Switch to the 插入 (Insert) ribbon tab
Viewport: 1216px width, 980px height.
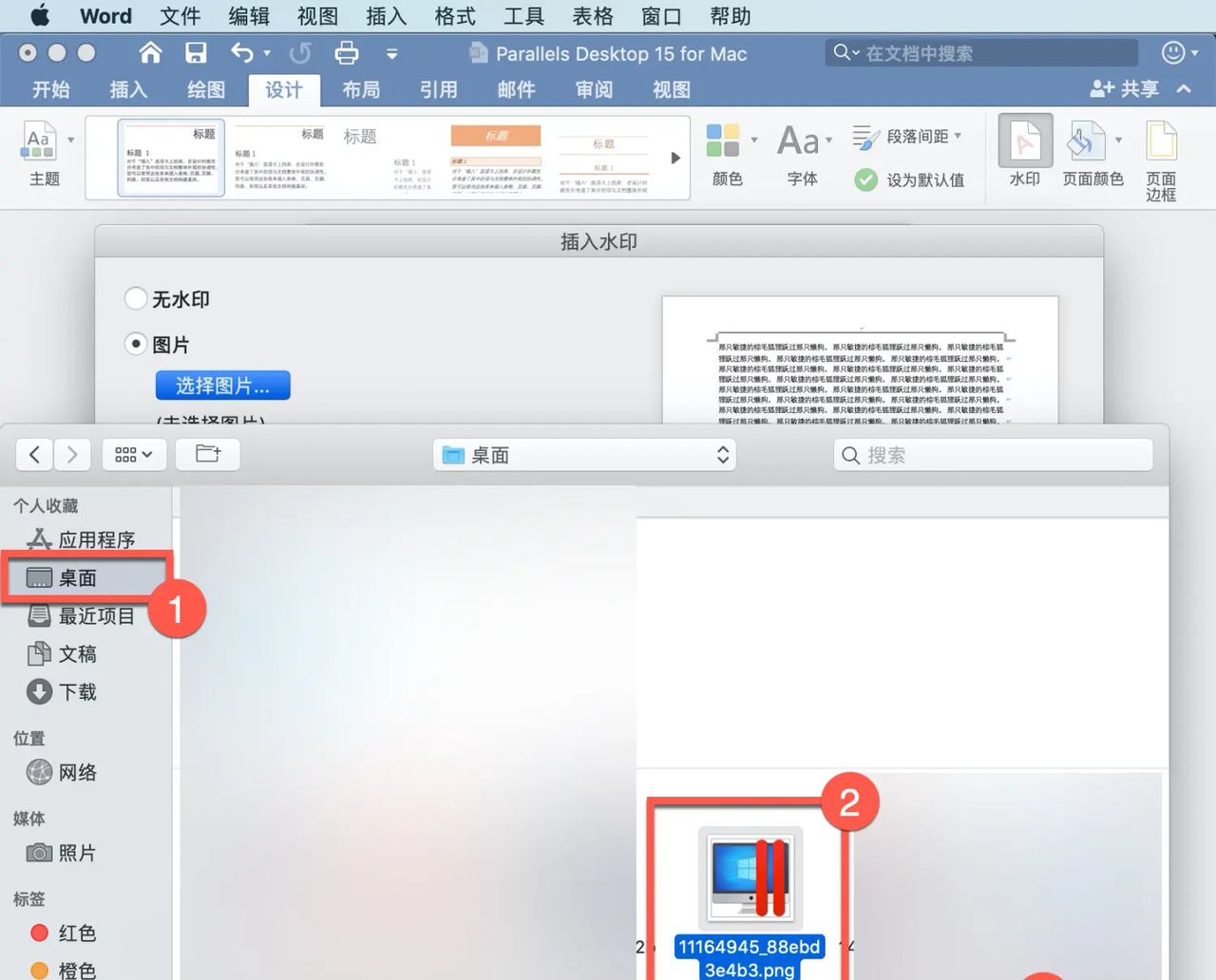[128, 89]
